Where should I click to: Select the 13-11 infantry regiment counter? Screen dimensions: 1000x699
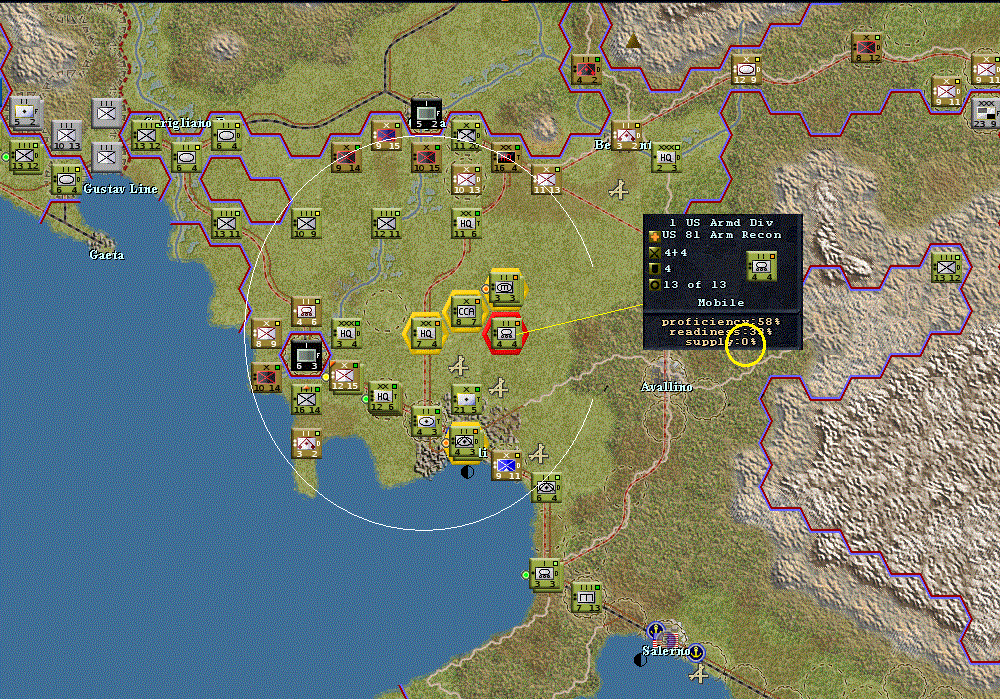coord(226,224)
